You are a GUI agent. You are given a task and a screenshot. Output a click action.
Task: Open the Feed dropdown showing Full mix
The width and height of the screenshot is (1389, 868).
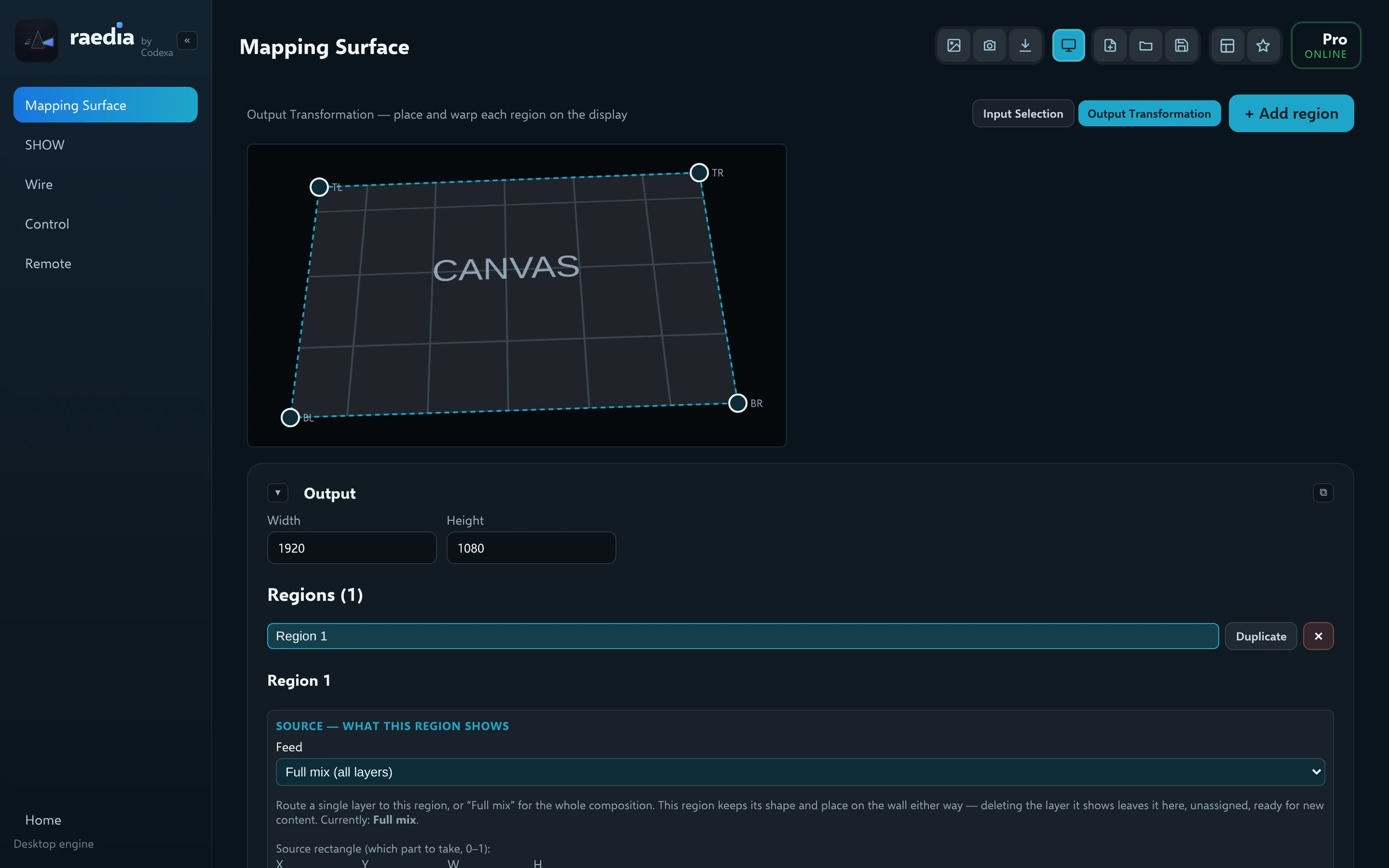(x=800, y=772)
